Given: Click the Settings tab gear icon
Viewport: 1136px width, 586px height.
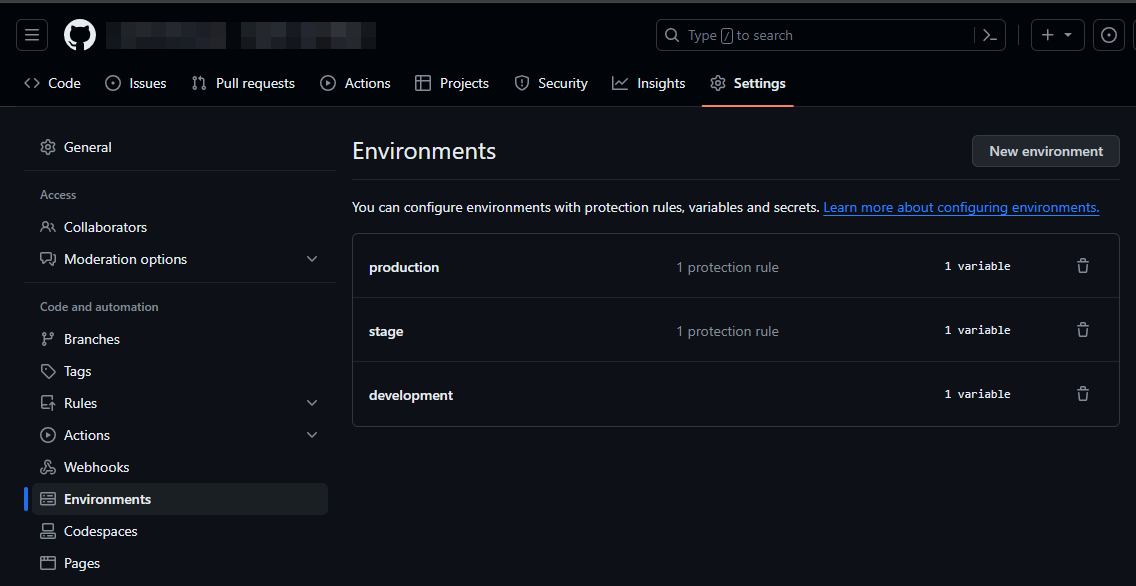Looking at the screenshot, I should point(717,83).
